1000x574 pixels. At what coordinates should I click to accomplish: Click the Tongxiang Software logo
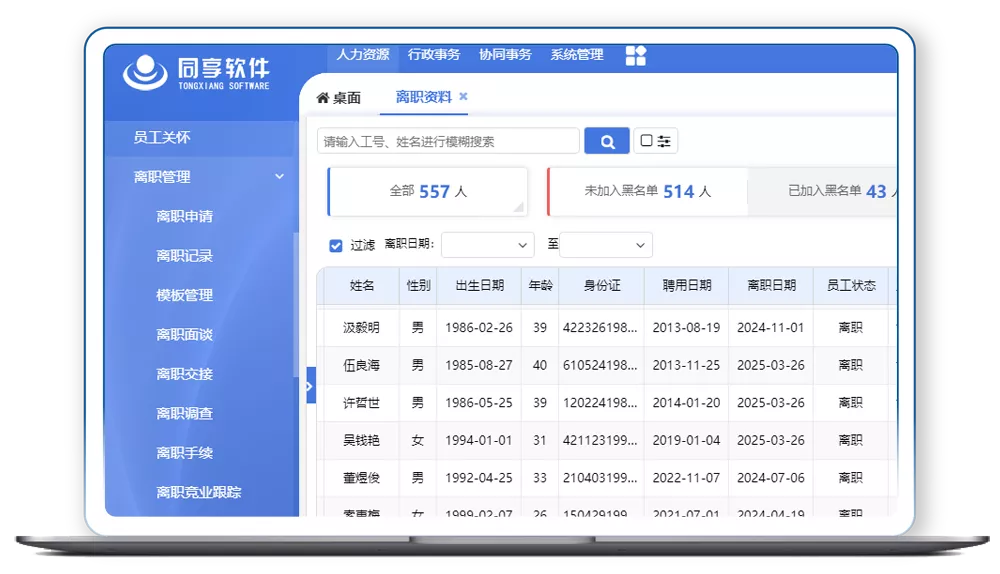point(196,72)
